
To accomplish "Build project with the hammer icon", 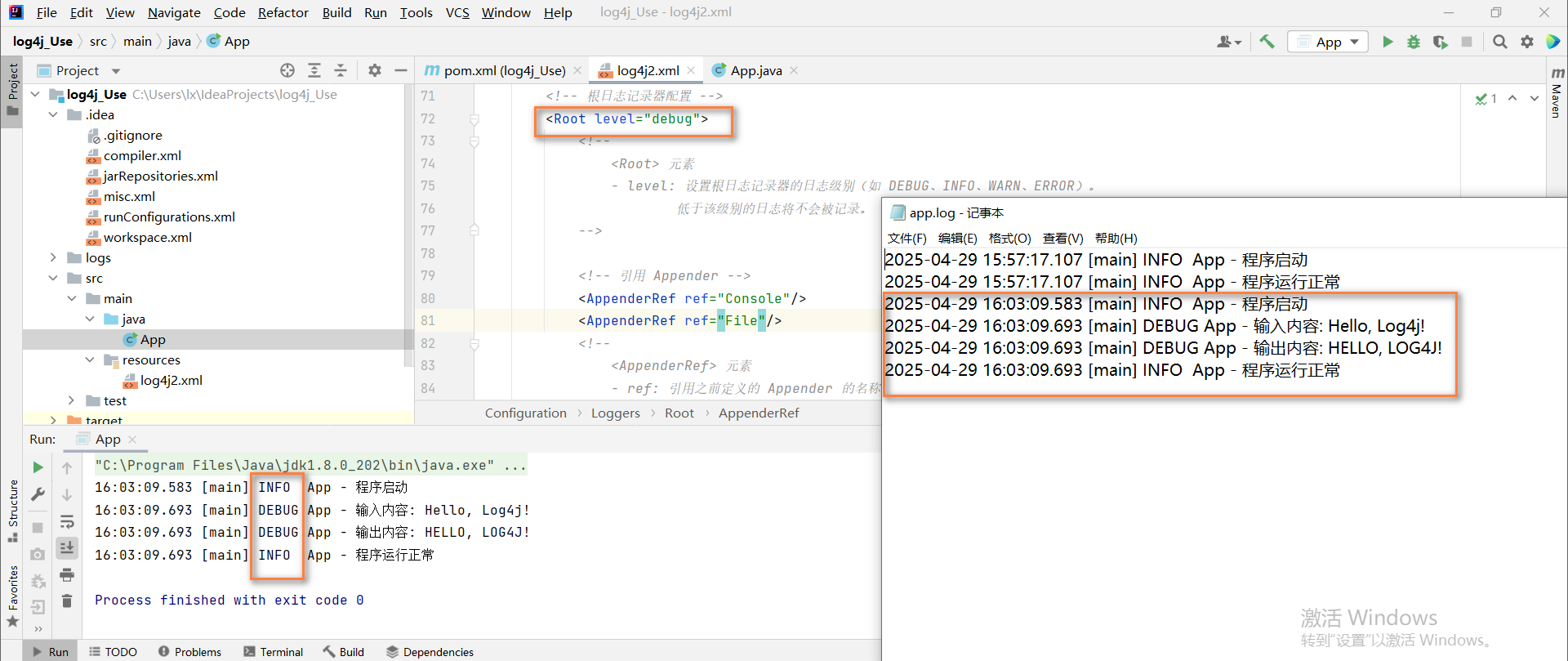I will [x=1267, y=42].
